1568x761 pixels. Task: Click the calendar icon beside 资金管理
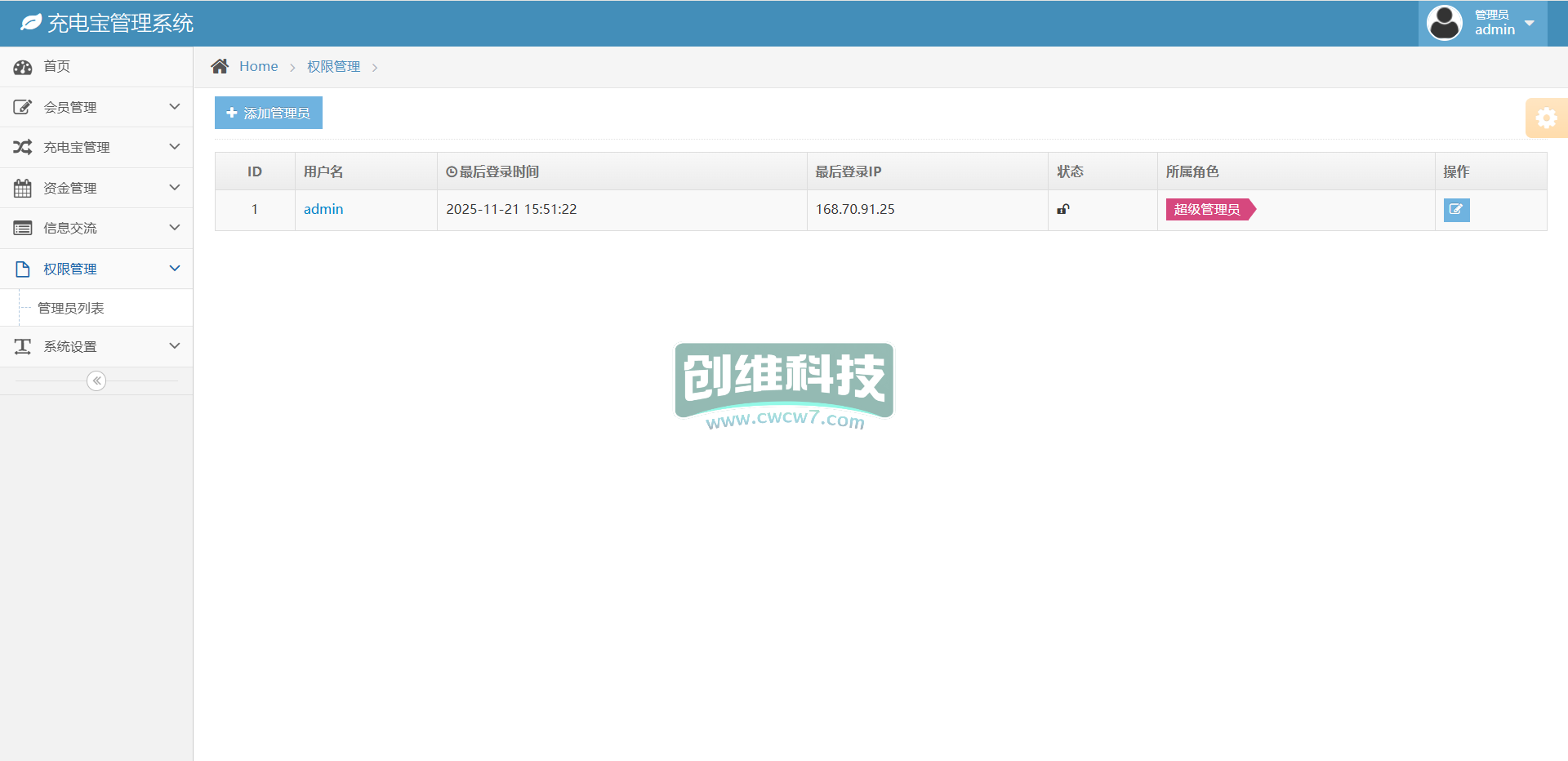coord(23,188)
